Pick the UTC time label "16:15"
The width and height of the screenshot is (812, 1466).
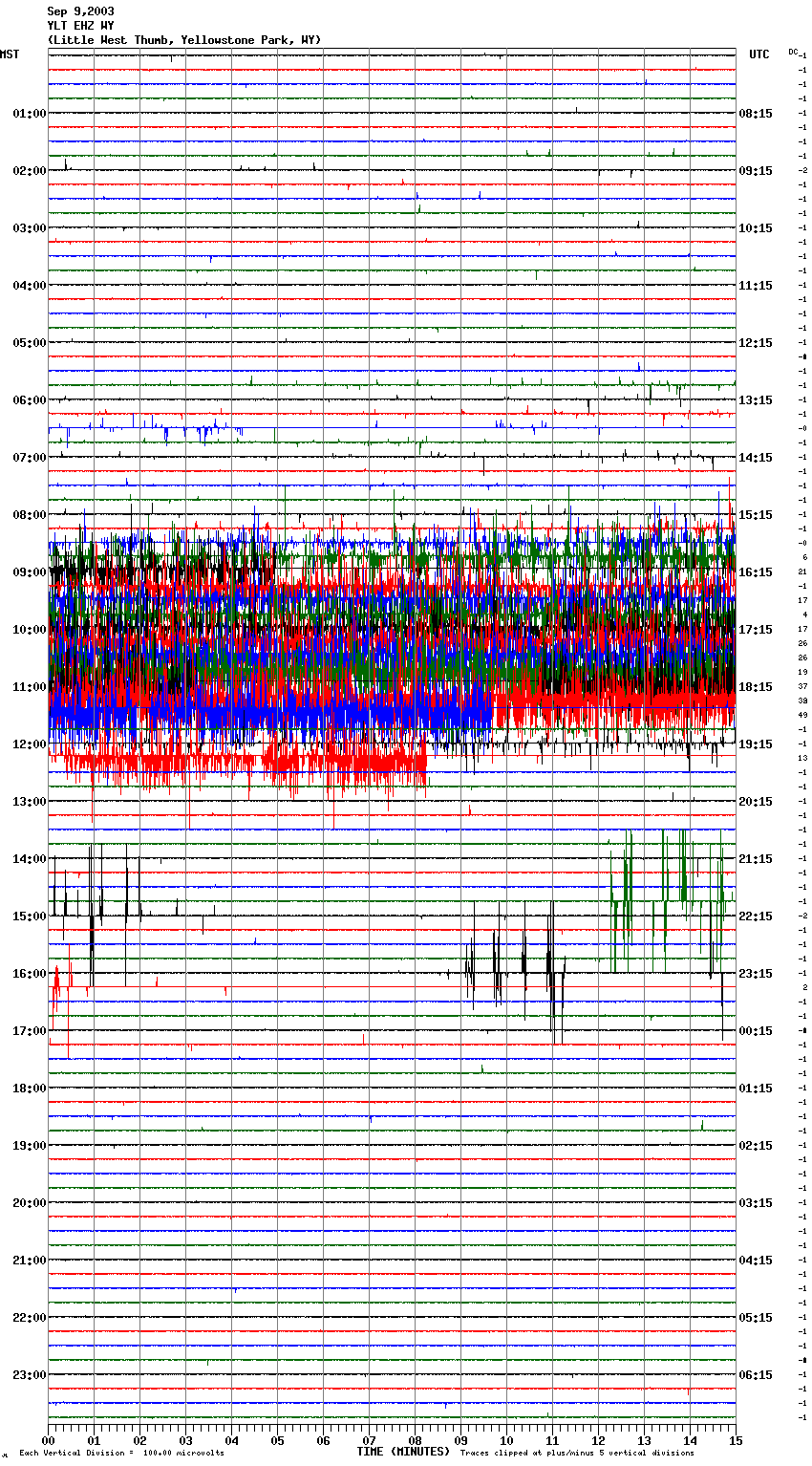click(x=756, y=572)
